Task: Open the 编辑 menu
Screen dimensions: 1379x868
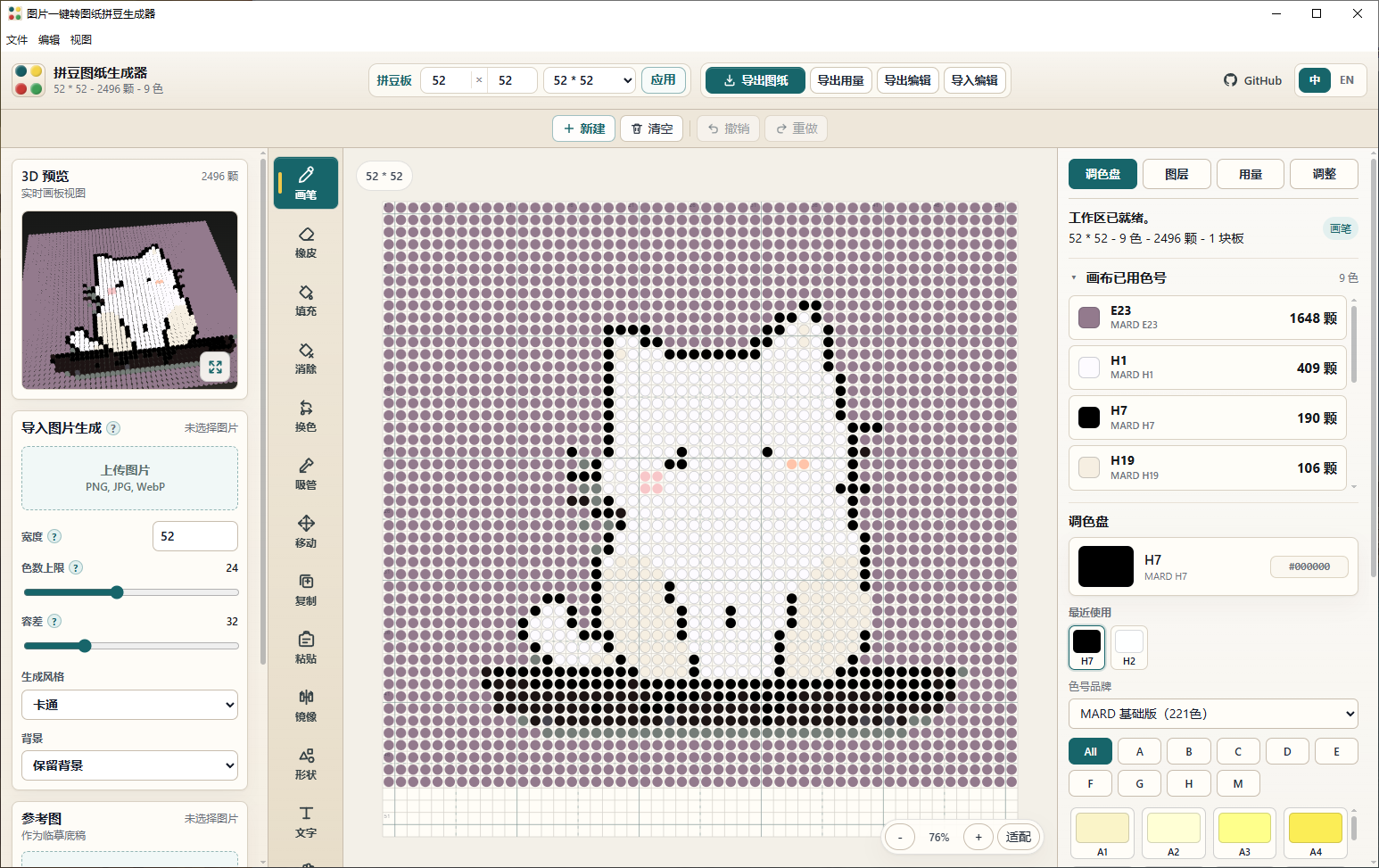Action: coord(49,40)
